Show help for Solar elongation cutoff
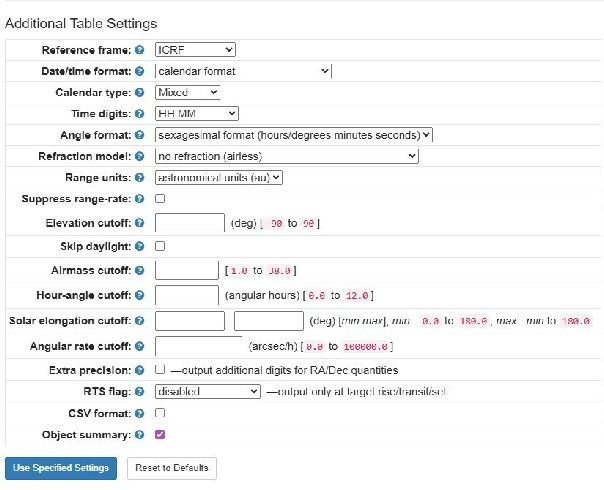The width and height of the screenshot is (604, 490). point(140,321)
